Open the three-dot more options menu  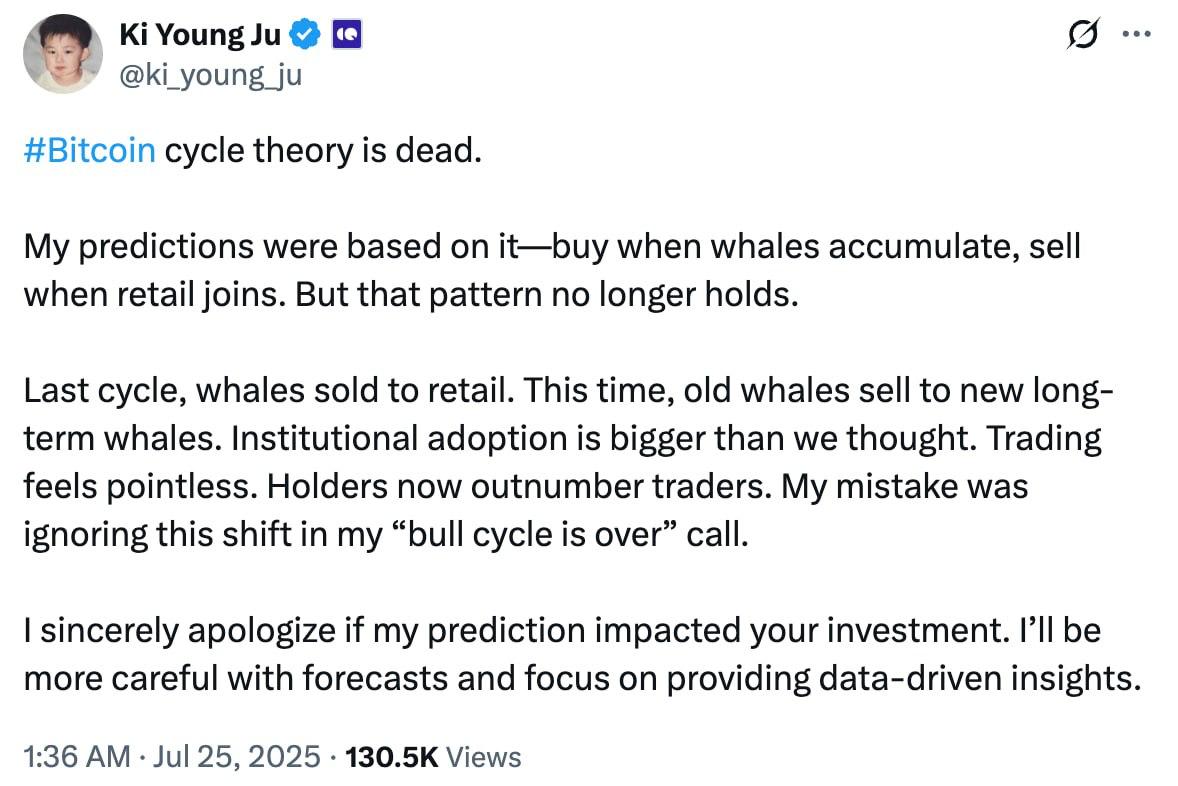tap(1137, 34)
